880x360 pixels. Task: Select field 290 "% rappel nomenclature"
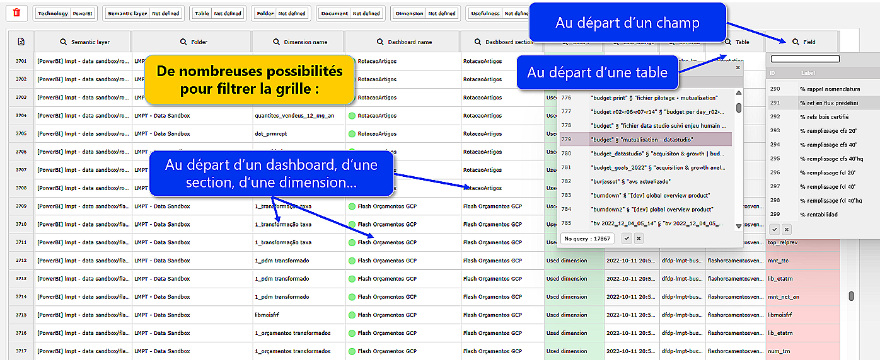(x=824, y=89)
